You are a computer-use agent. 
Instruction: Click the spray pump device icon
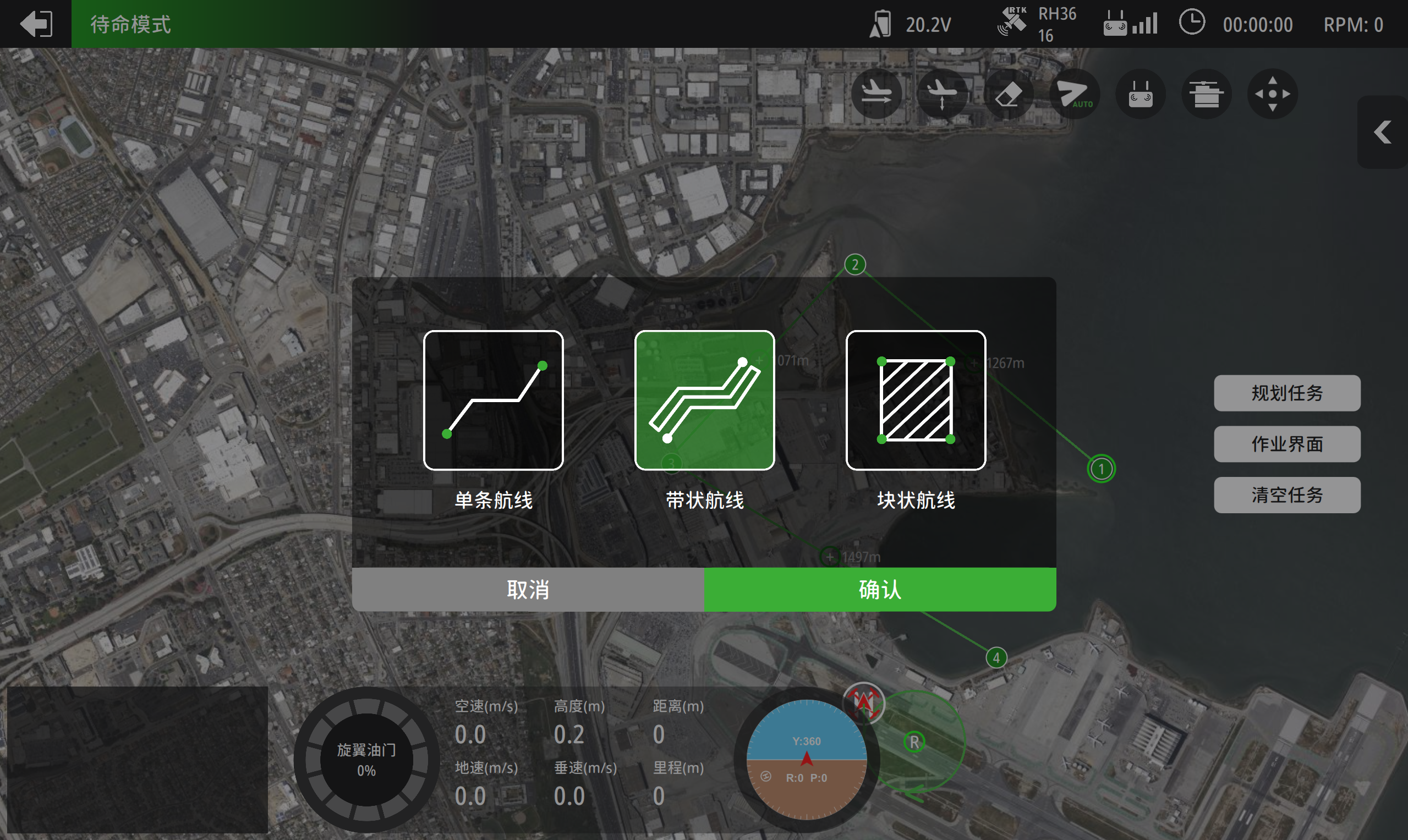[1207, 94]
